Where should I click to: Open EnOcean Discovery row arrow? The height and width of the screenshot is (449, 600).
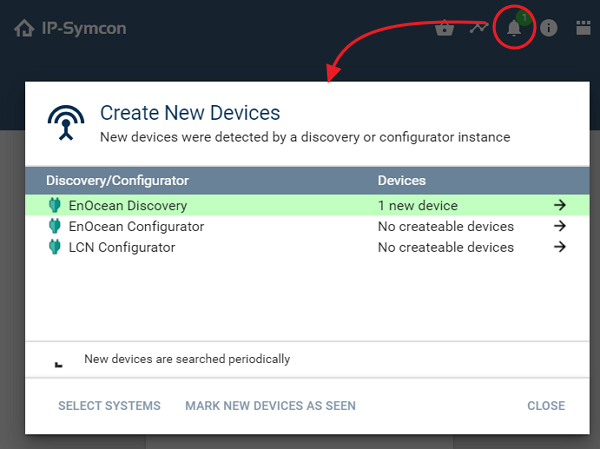coord(560,206)
